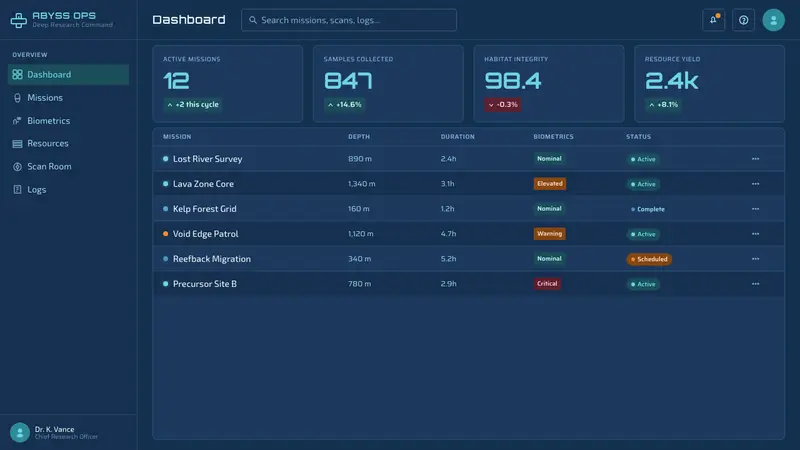Sort by Biometrics column header
This screenshot has width=800, height=450.
(x=554, y=137)
